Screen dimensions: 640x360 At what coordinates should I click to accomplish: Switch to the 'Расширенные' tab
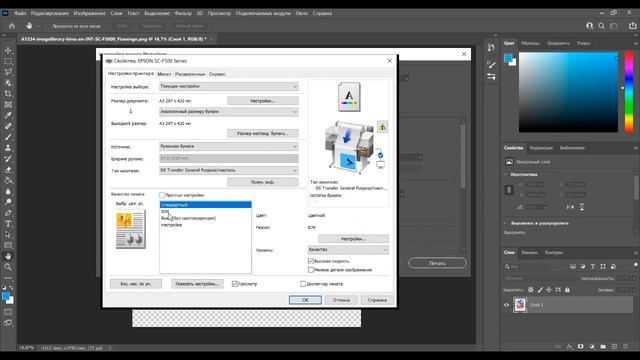tap(190, 74)
